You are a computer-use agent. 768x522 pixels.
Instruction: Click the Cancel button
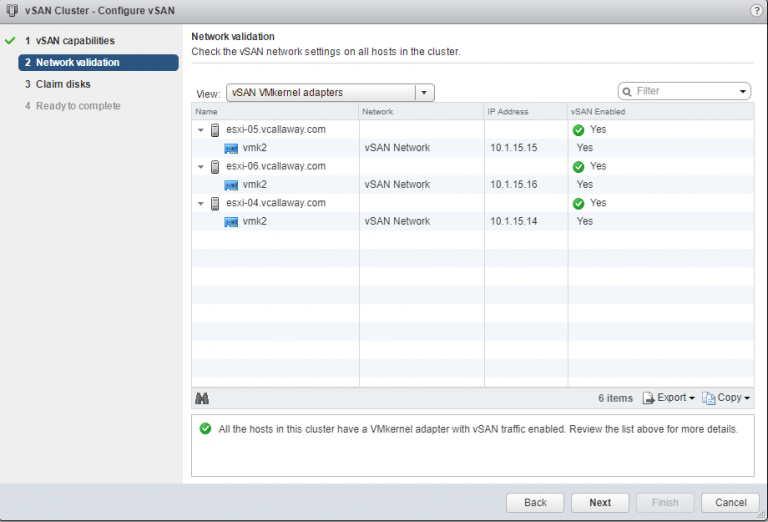(x=731, y=502)
